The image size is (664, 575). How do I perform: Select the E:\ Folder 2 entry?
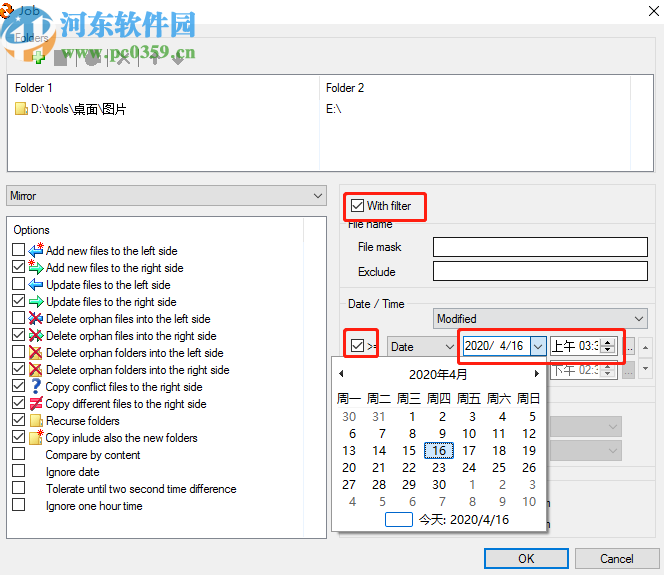(x=333, y=109)
